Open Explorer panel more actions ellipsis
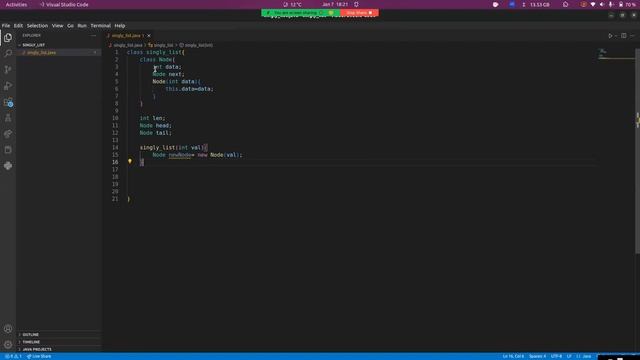This screenshot has width=640, height=360. click(x=93, y=36)
